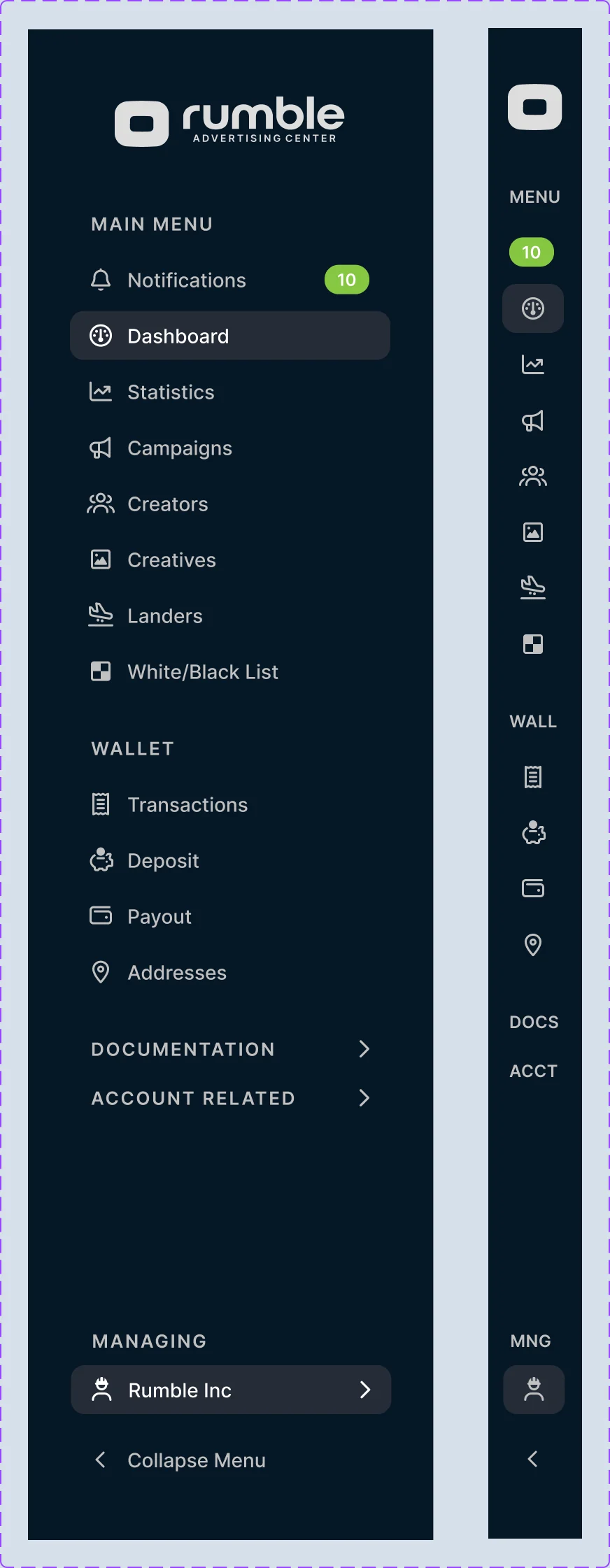Viewport: 610px width, 1568px height.
Task: Open Creators in the expanded sidebar
Action: point(230,504)
